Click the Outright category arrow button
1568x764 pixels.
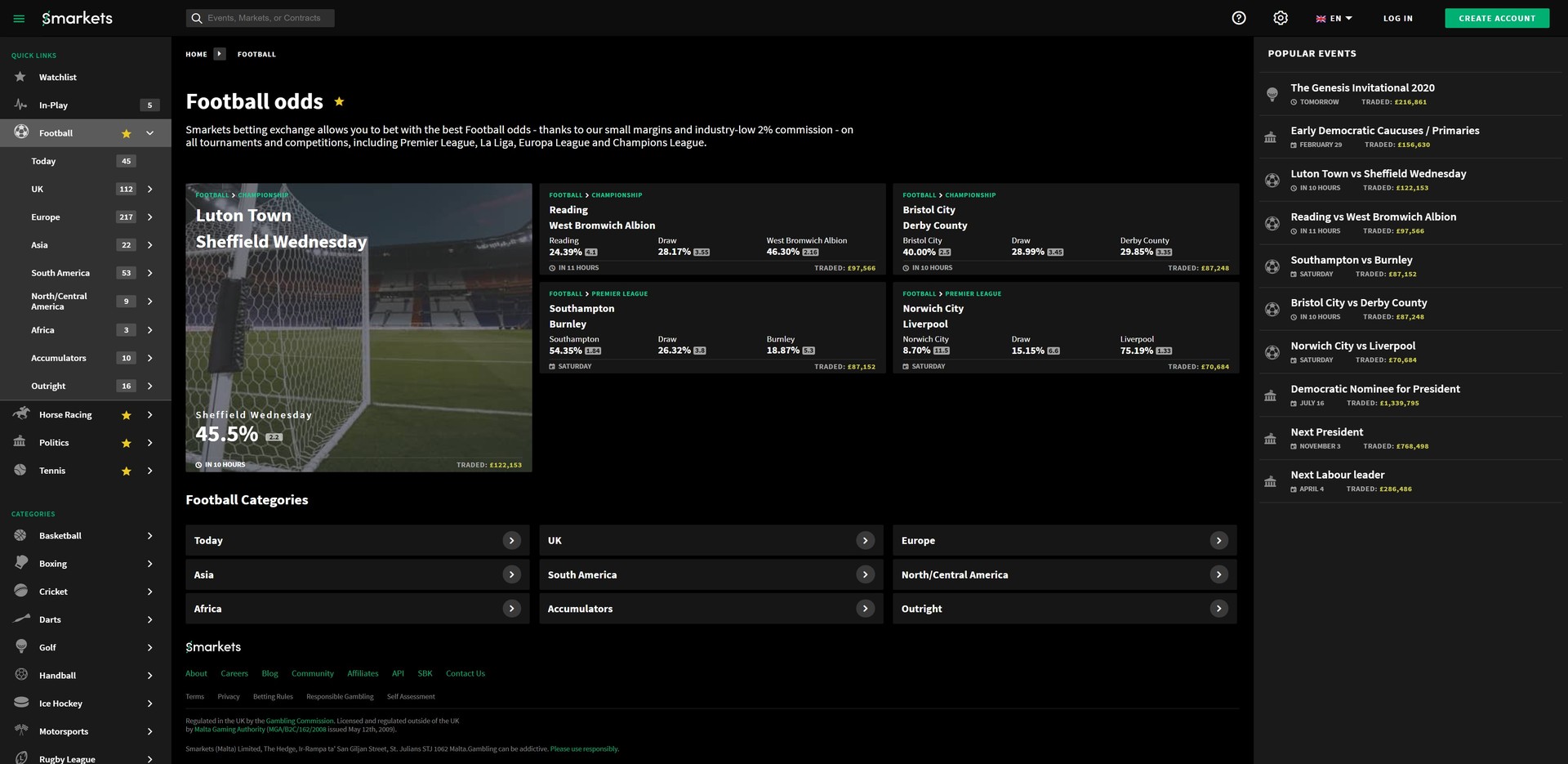click(x=1219, y=609)
